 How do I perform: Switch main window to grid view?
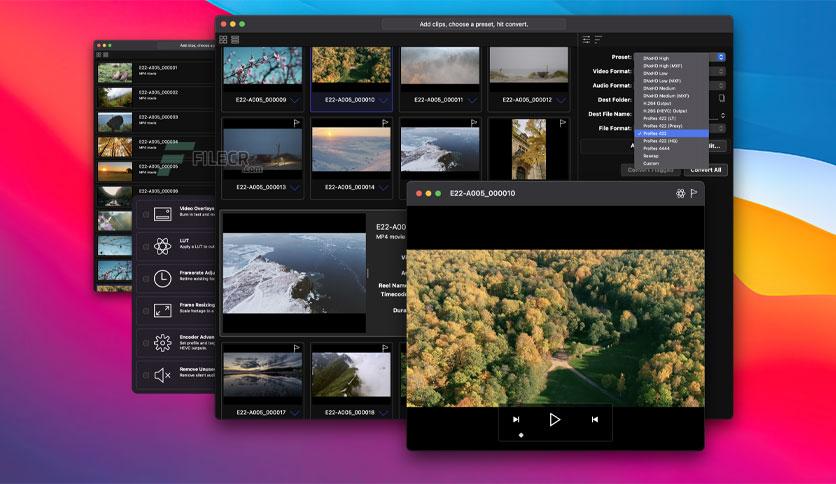click(223, 39)
